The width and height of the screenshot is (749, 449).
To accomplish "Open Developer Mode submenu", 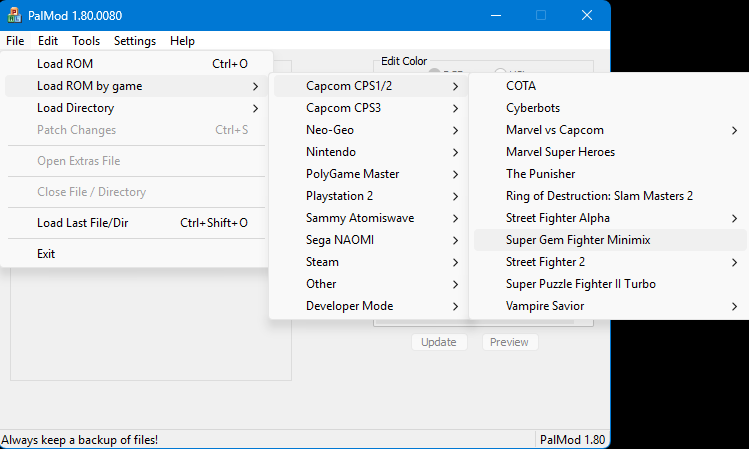I will click(349, 306).
